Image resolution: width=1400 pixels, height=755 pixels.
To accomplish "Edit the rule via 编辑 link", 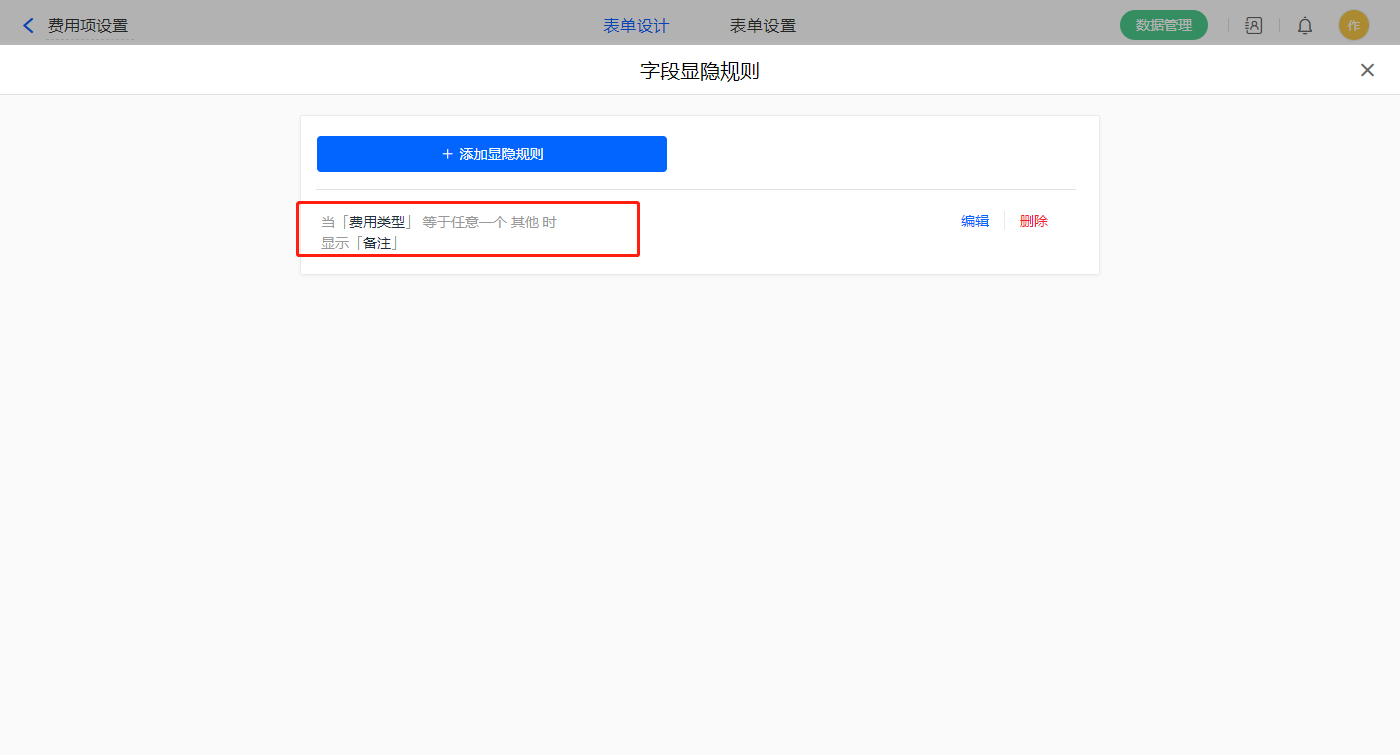I will pos(975,221).
